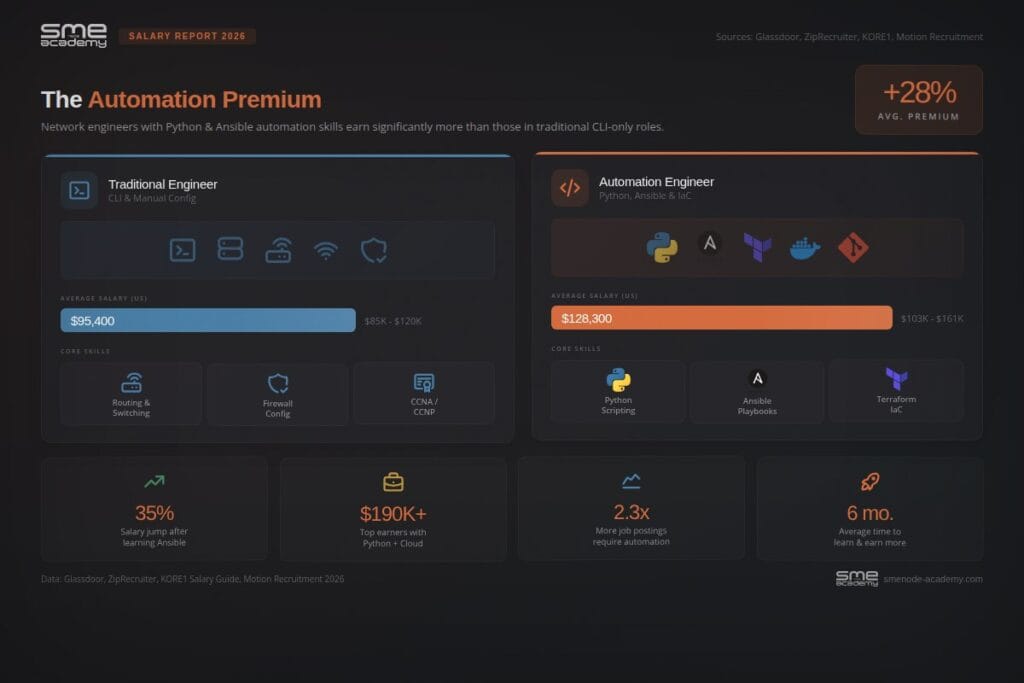Image resolution: width=1024 pixels, height=683 pixels.
Task: Click the server rack icon
Action: click(x=231, y=249)
